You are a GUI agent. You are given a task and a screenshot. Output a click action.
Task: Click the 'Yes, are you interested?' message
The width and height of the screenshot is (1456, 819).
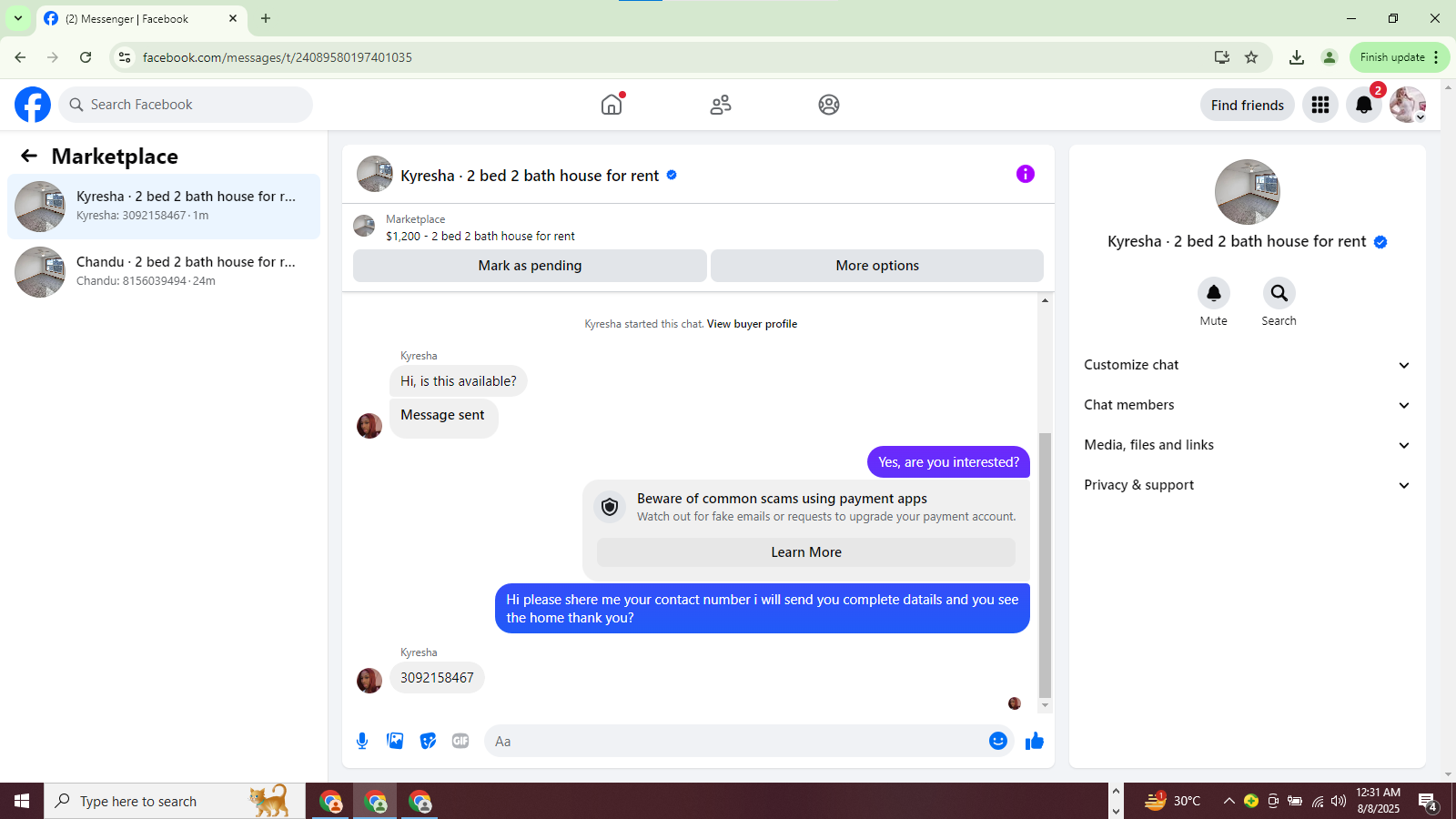pyautogui.click(x=949, y=462)
